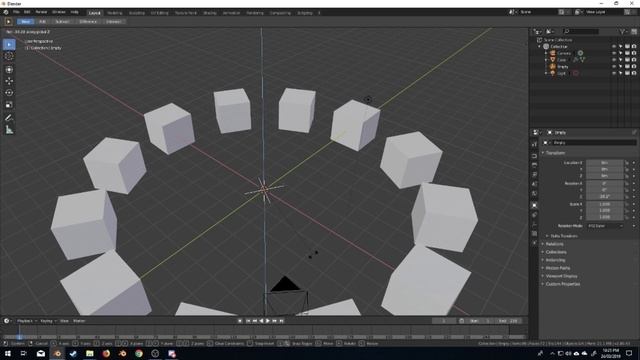Open the Windows Start menu
This screenshot has width=640, height=360.
click(x=7, y=353)
